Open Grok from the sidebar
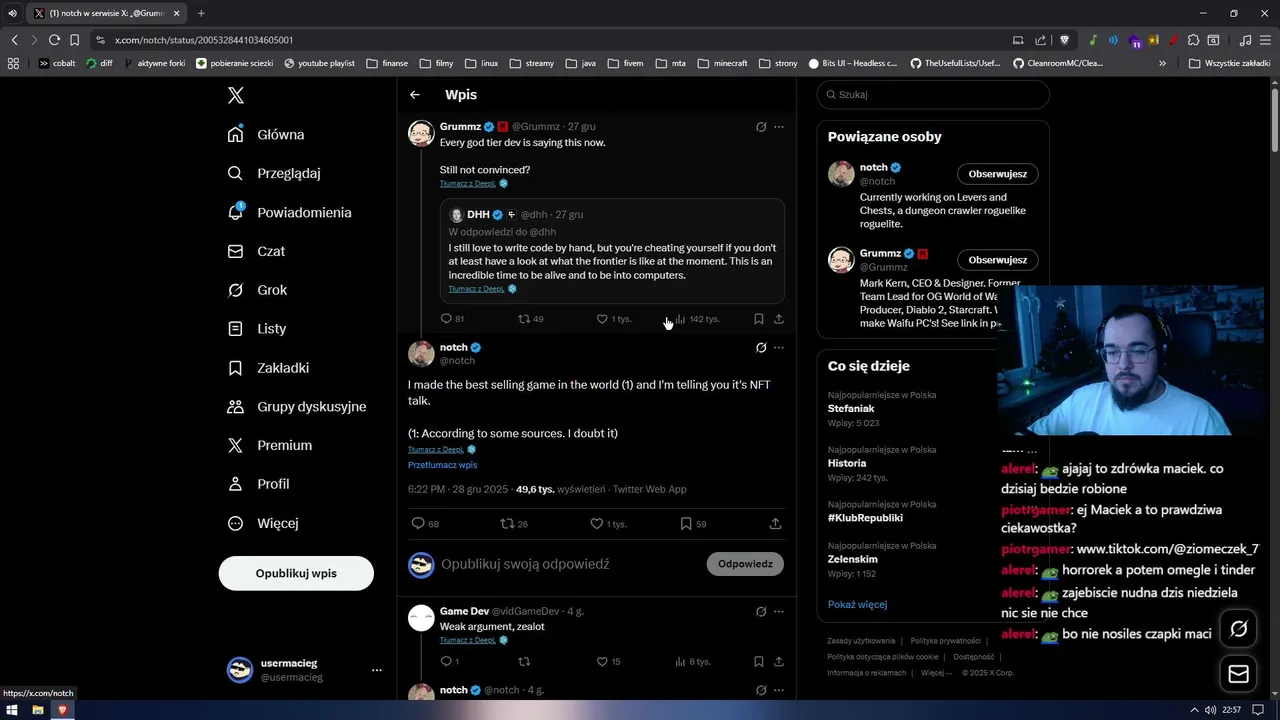The image size is (1280, 720). tap(258, 290)
